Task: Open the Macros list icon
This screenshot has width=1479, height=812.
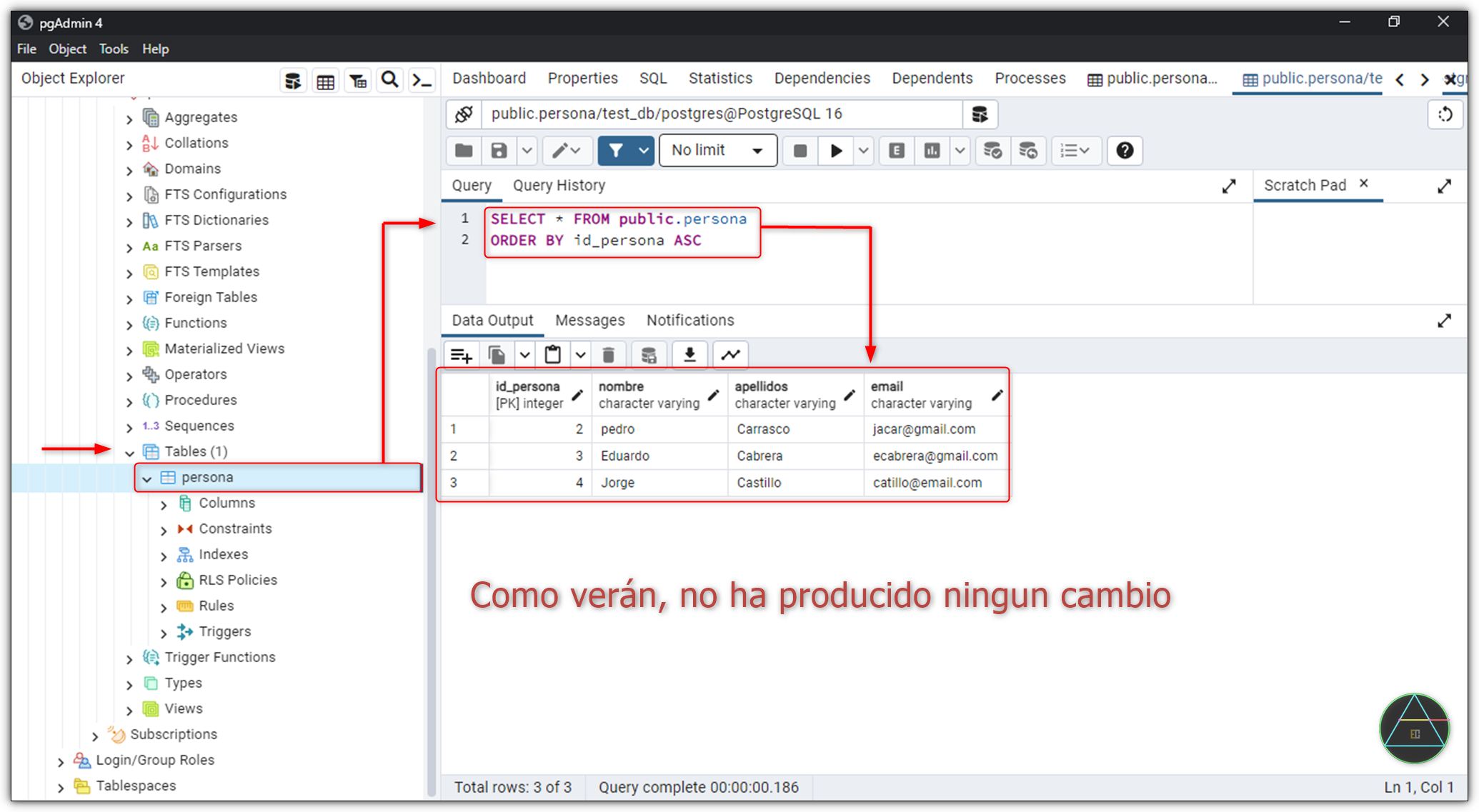Action: (x=1075, y=151)
